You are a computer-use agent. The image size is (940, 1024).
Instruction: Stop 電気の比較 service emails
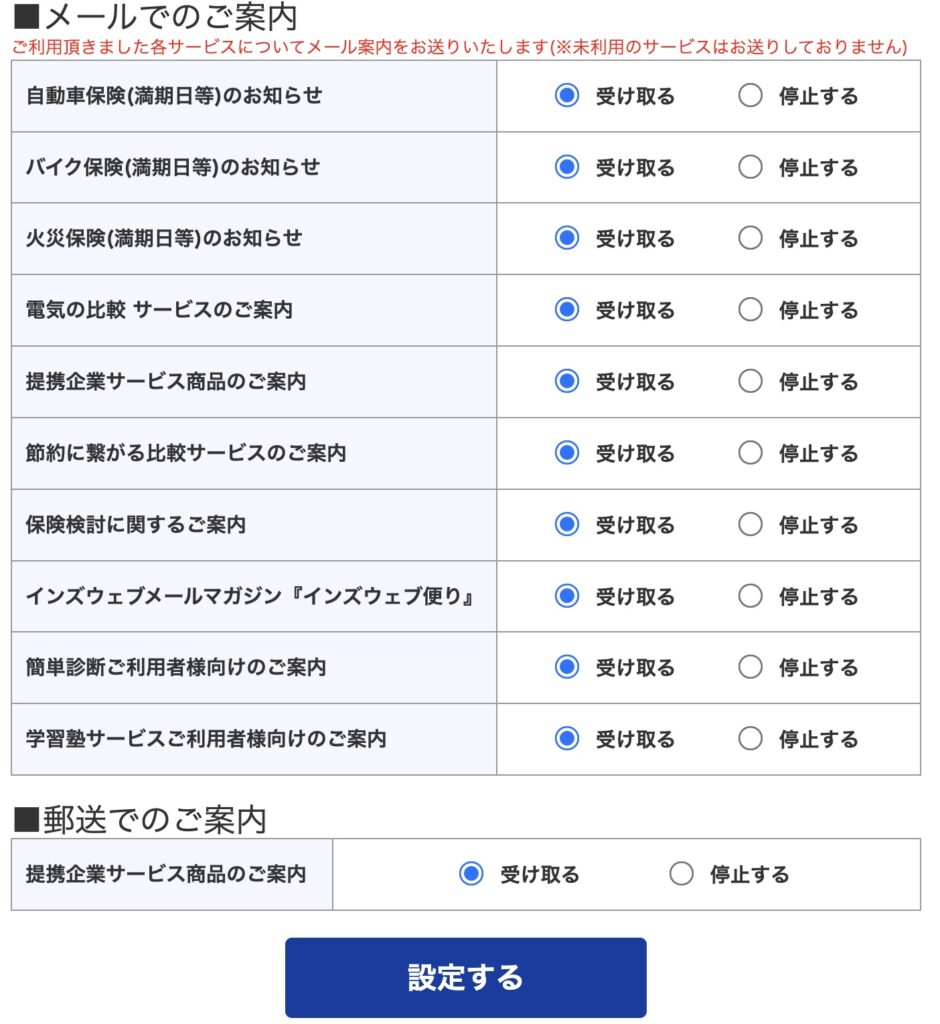(750, 310)
